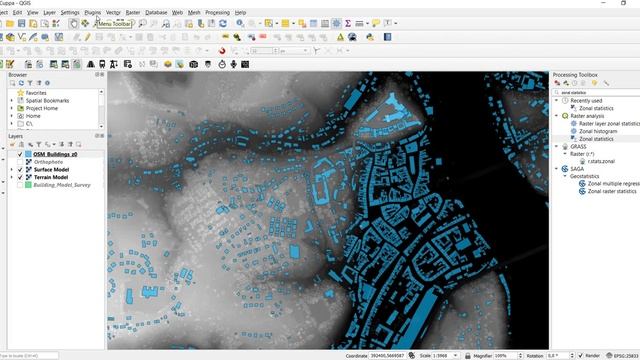
Task: Click the yellow warning triangle toolbar icon
Action: [340, 38]
